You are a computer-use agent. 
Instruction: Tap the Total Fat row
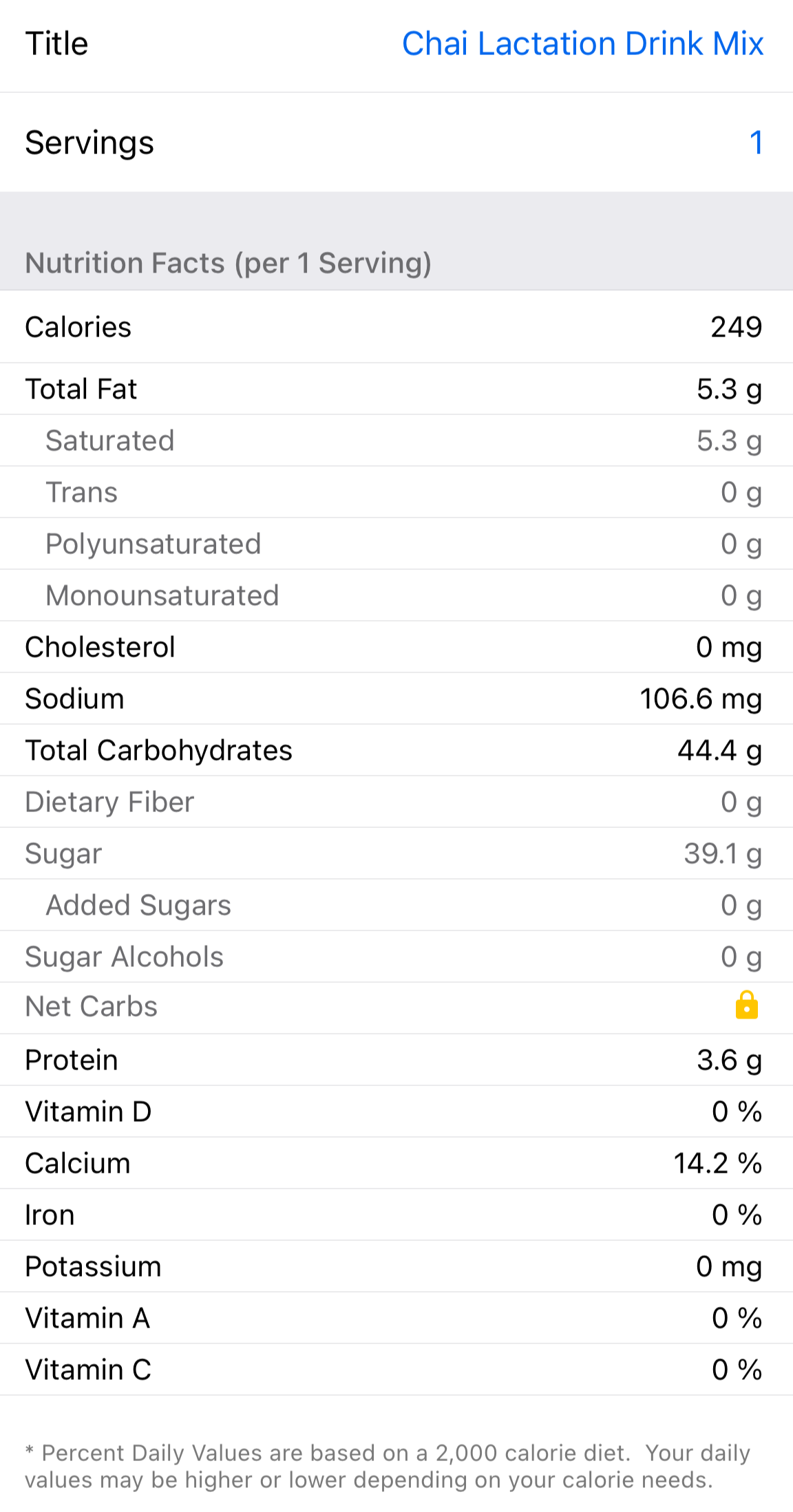(x=396, y=390)
